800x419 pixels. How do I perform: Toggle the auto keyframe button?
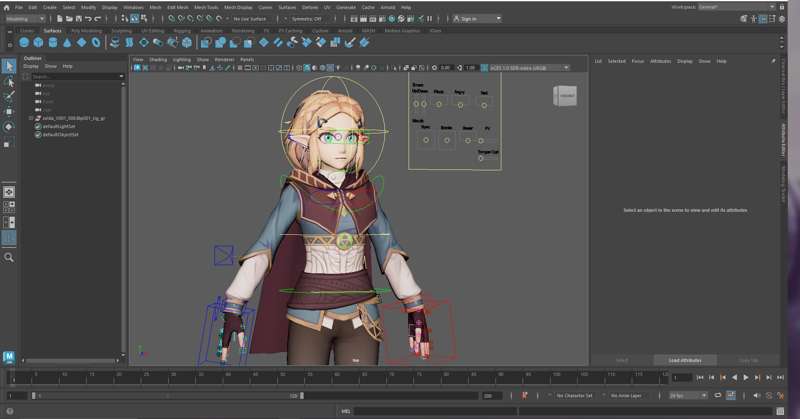[x=524, y=396]
